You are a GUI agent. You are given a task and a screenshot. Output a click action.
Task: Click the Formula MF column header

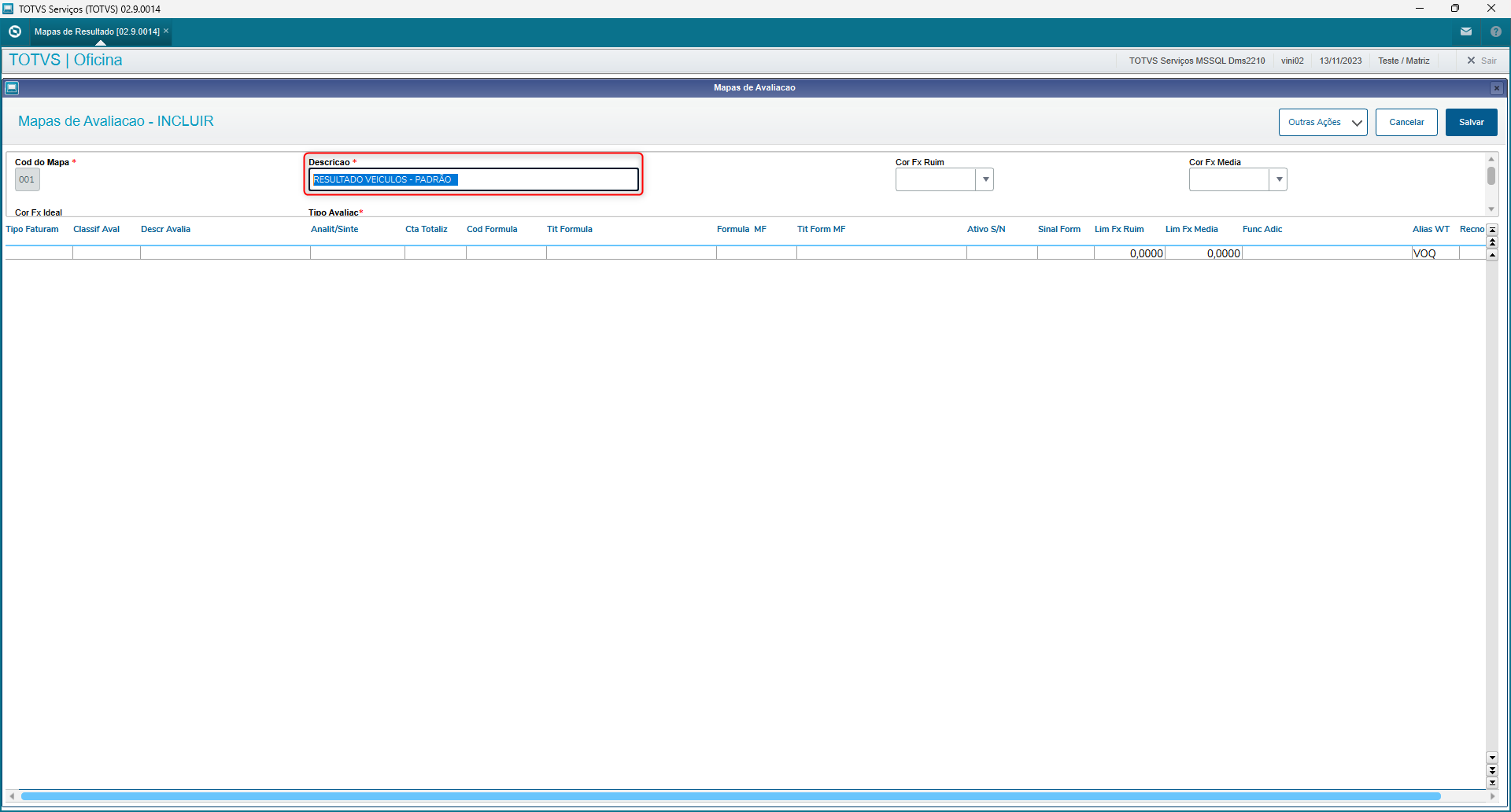coord(741,230)
